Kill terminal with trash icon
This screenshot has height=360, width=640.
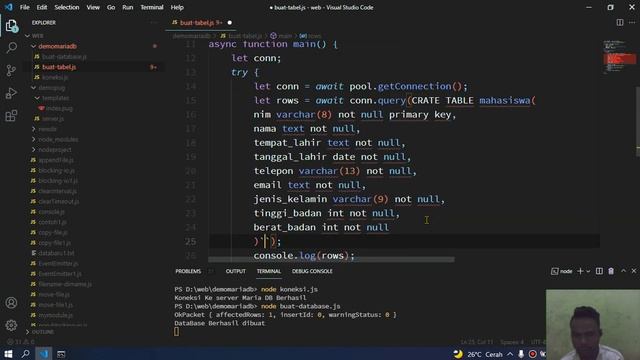pyautogui.click(x=611, y=271)
